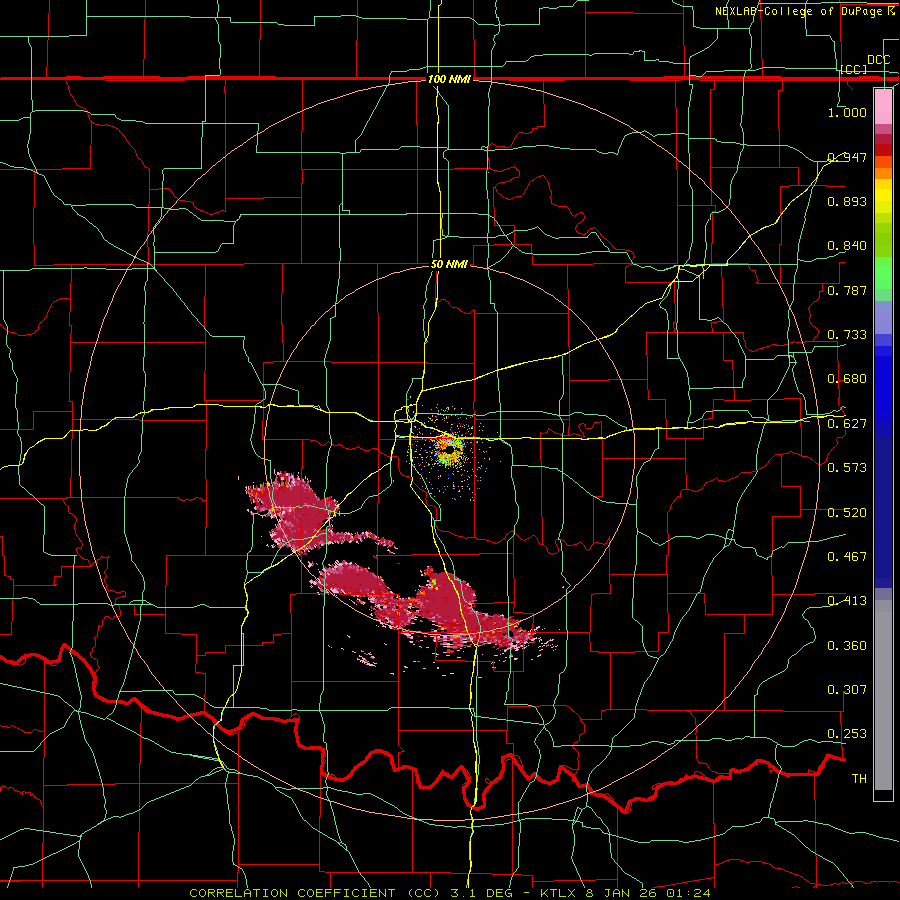Click the ring-shaped echo at radar center
This screenshot has width=900, height=900.
coord(448,449)
